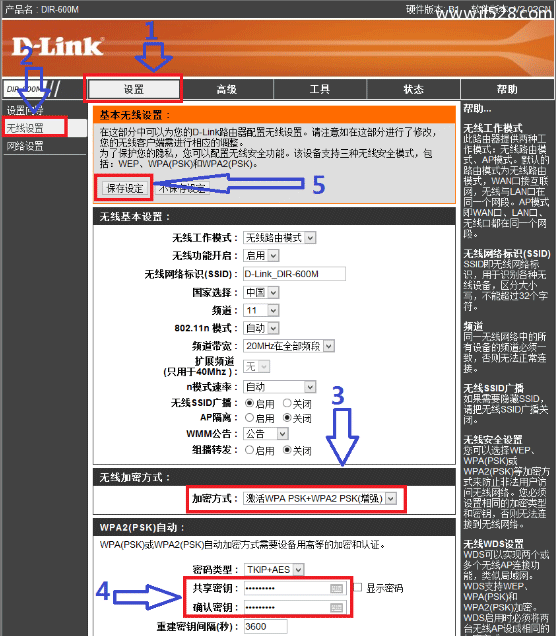
Task: Click the 无线网络标识(SSID) help heading
Action: (507, 254)
